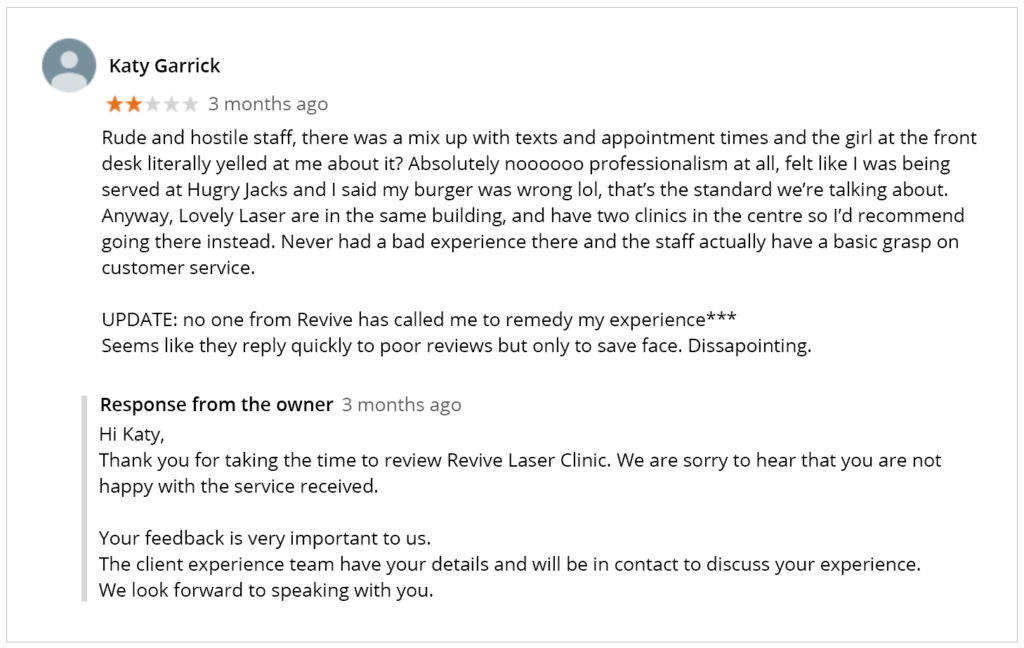Click the second orange rating star
Viewport: 1024px width, 648px height.
click(134, 104)
